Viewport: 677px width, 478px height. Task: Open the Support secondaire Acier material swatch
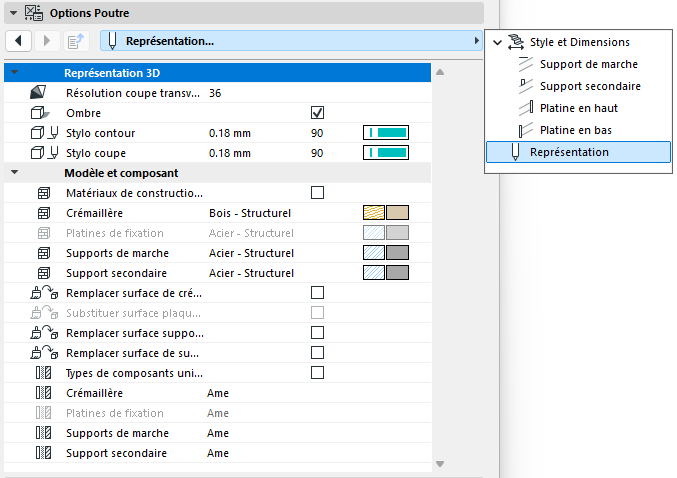386,272
